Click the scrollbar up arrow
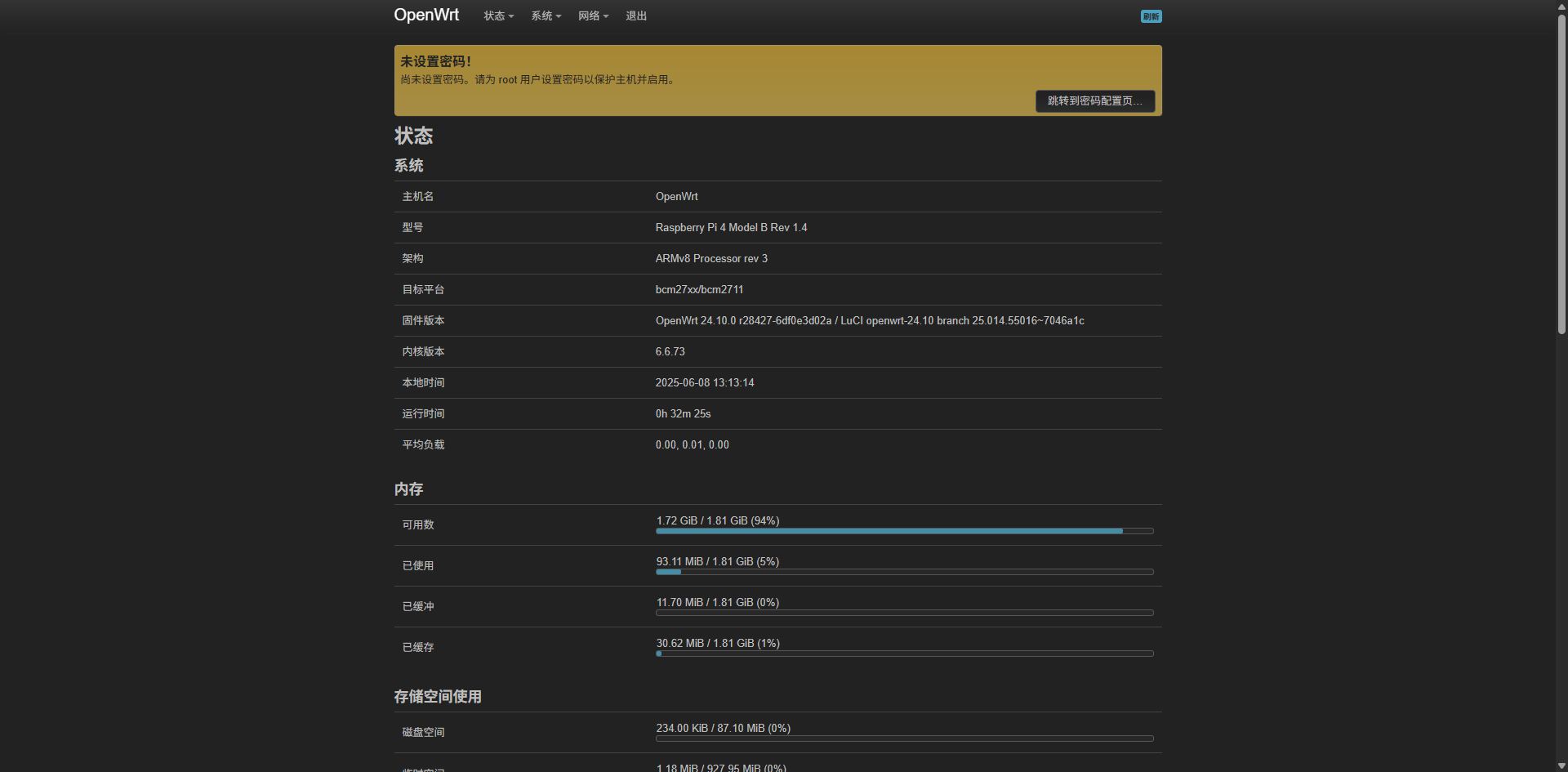1568x772 pixels. click(x=1560, y=7)
